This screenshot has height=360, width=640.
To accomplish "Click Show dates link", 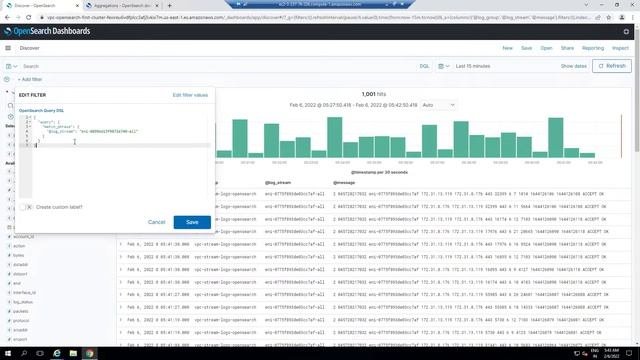I will click(573, 66).
